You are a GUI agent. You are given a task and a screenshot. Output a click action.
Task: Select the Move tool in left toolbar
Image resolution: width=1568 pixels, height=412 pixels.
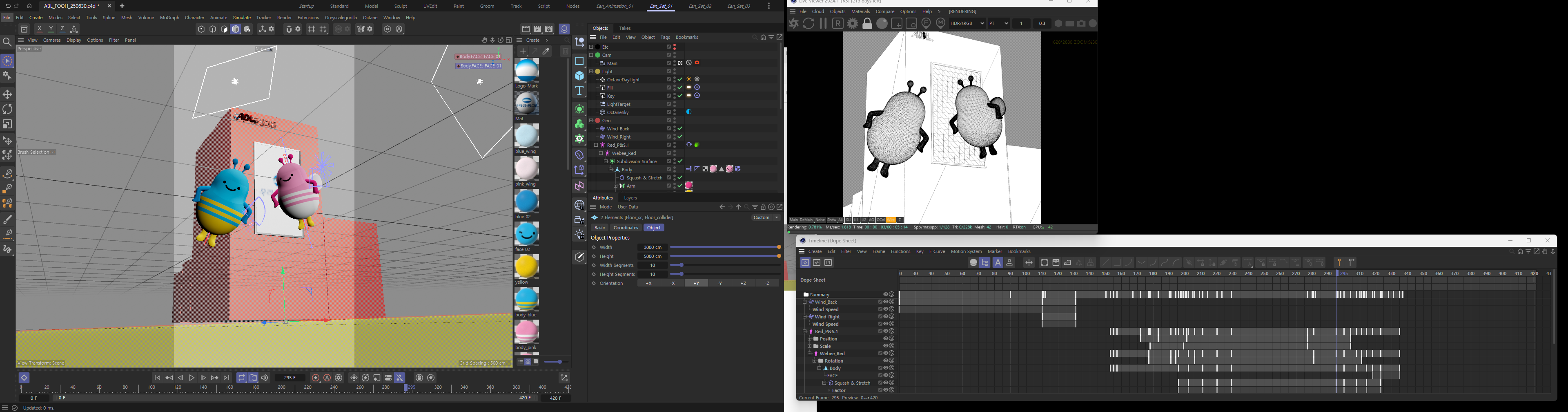(7, 94)
